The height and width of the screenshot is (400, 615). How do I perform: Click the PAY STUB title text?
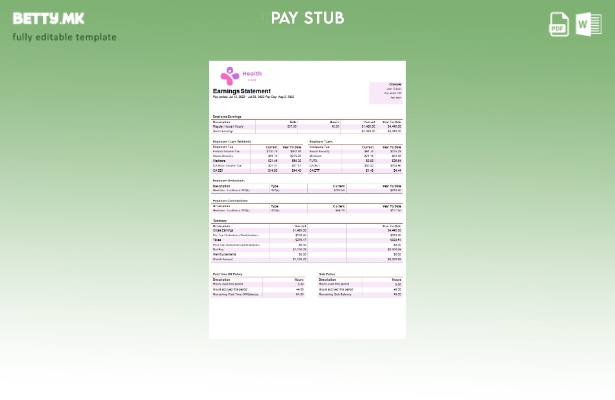[307, 18]
